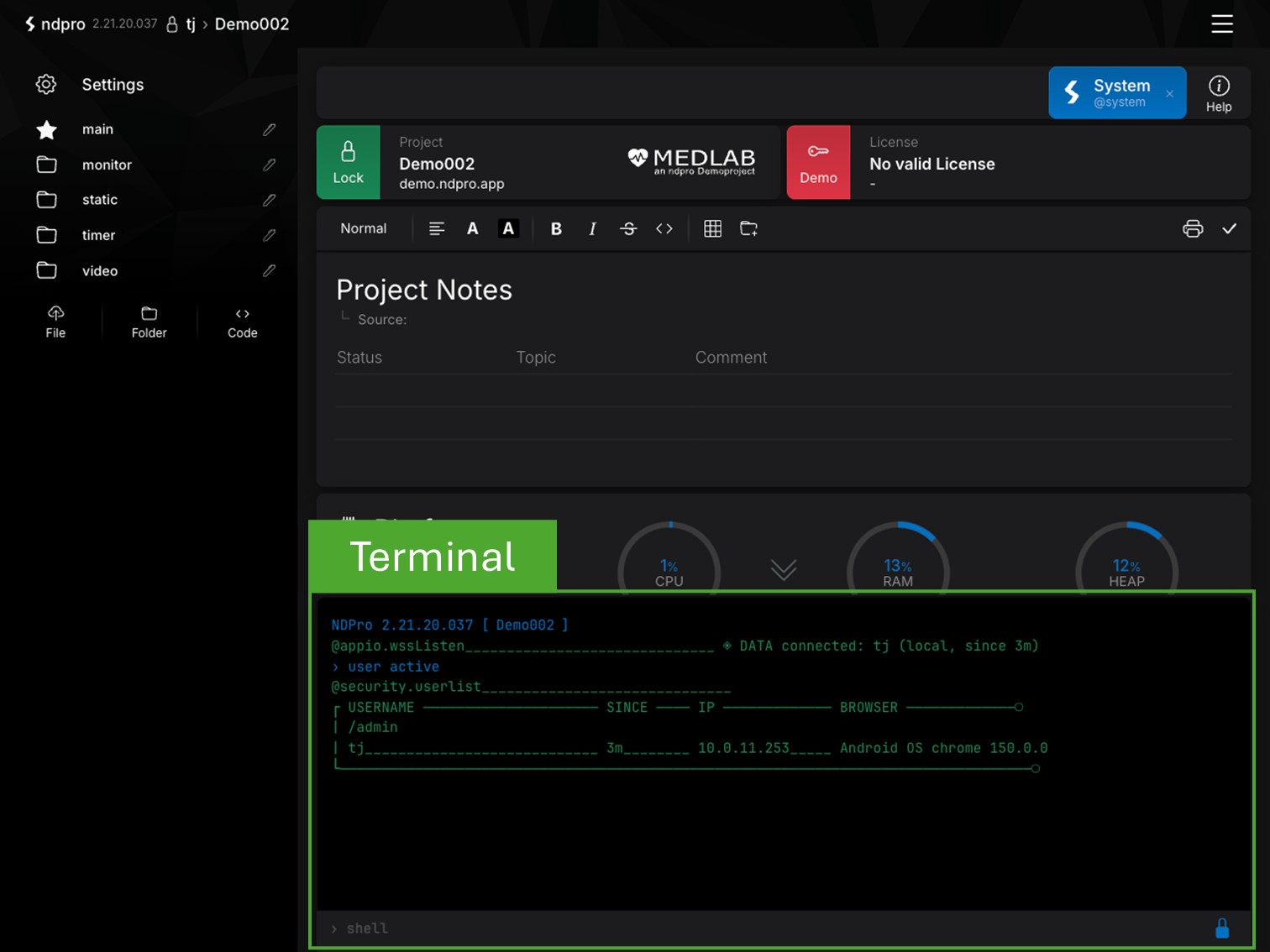Click the Status column header
1270x952 pixels.
359,357
